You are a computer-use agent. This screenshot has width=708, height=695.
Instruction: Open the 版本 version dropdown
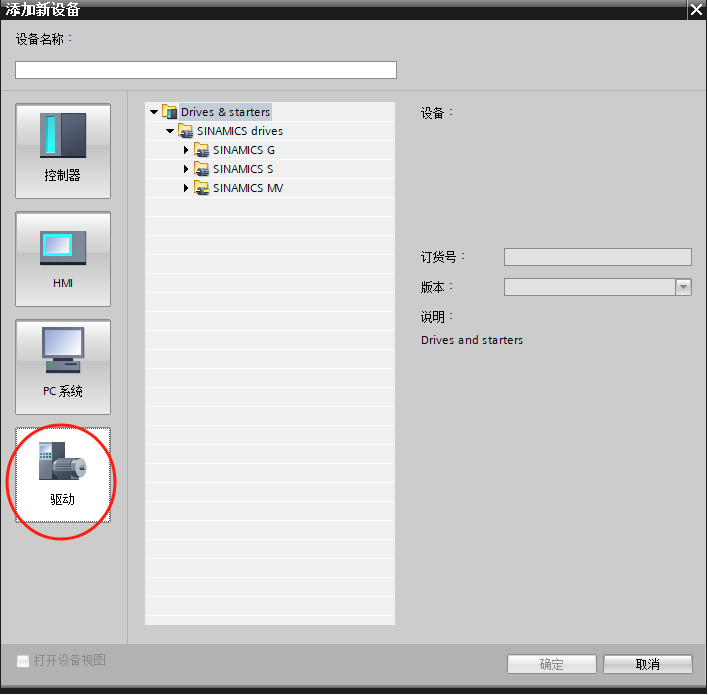[x=683, y=287]
